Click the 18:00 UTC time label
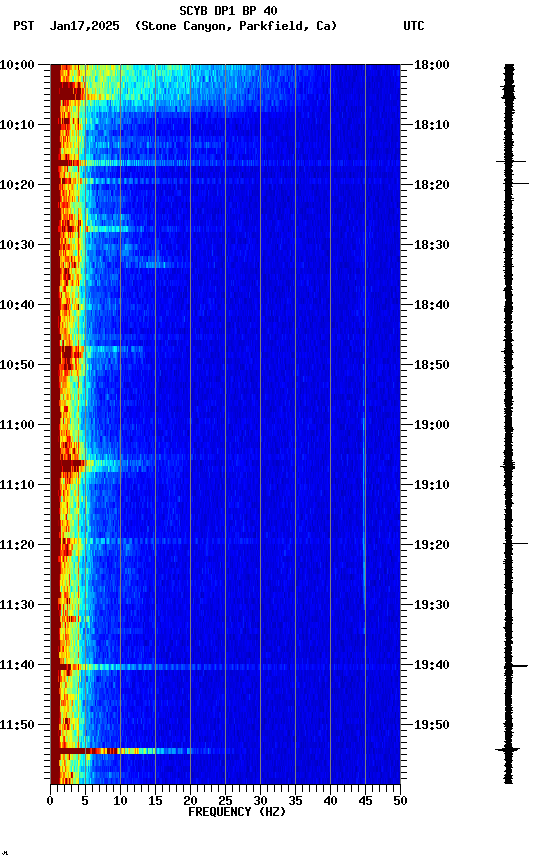This screenshot has width=552, height=864. click(x=432, y=65)
